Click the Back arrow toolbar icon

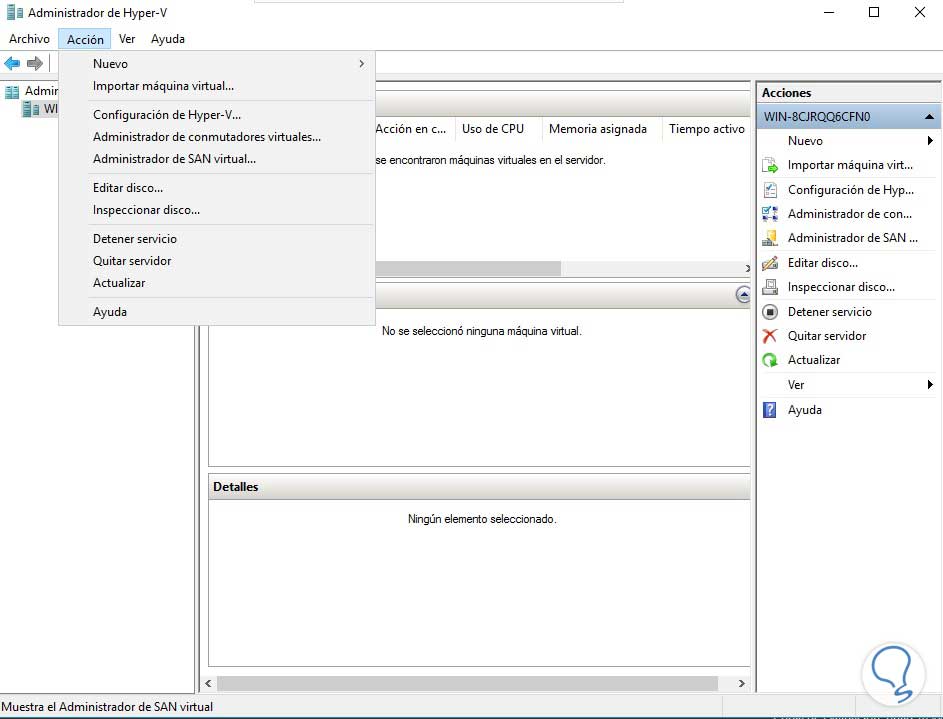(x=12, y=63)
